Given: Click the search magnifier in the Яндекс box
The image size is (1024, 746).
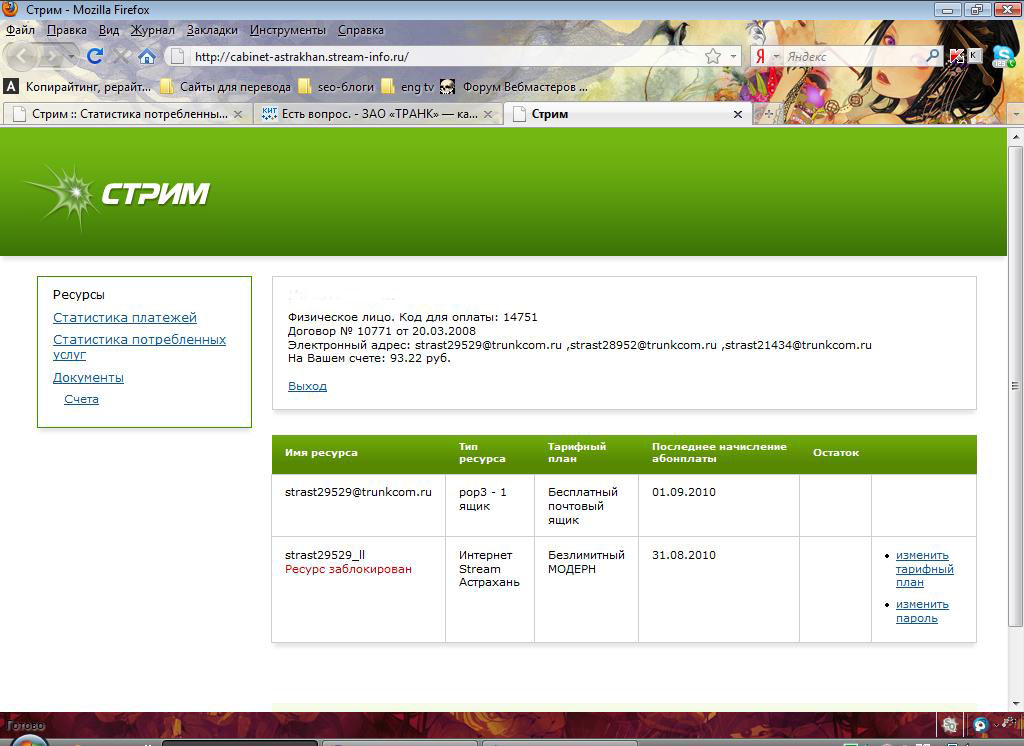Looking at the screenshot, I should 933,56.
